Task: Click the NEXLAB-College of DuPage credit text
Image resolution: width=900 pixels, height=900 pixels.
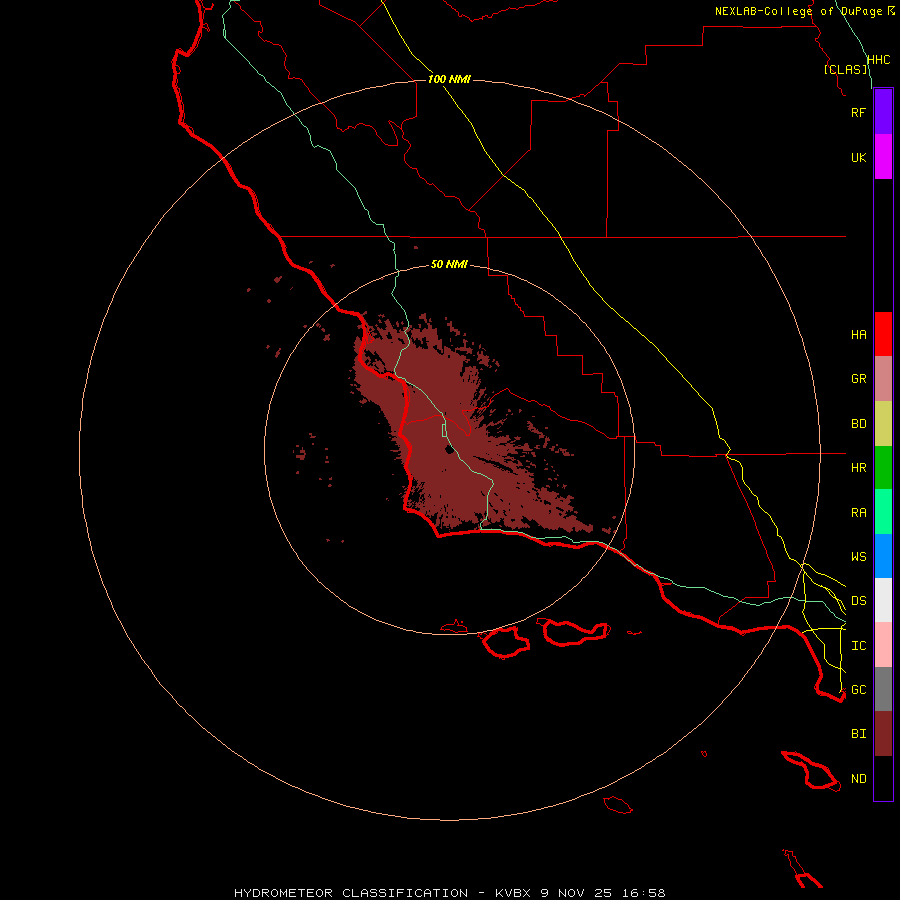Action: [x=798, y=11]
